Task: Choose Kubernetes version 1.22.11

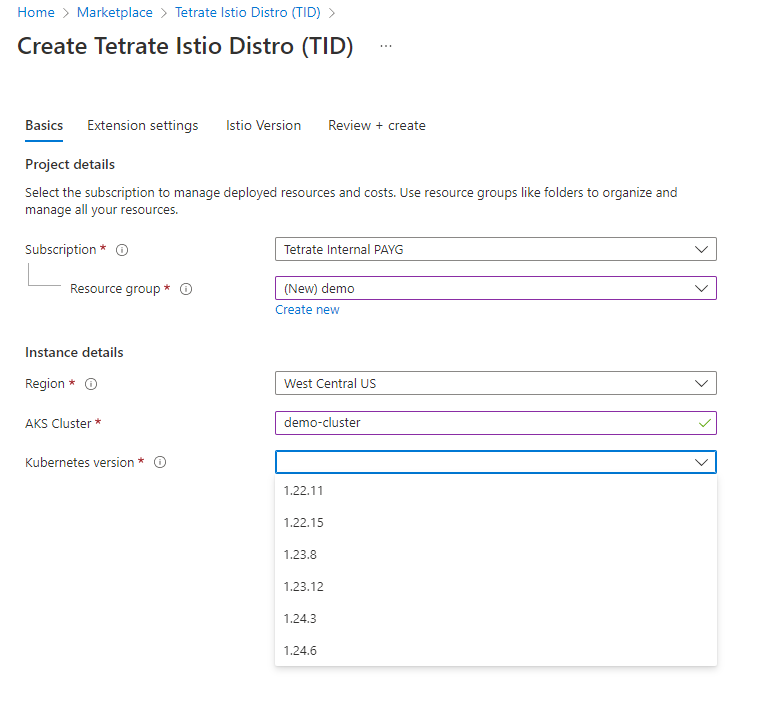Action: [304, 491]
